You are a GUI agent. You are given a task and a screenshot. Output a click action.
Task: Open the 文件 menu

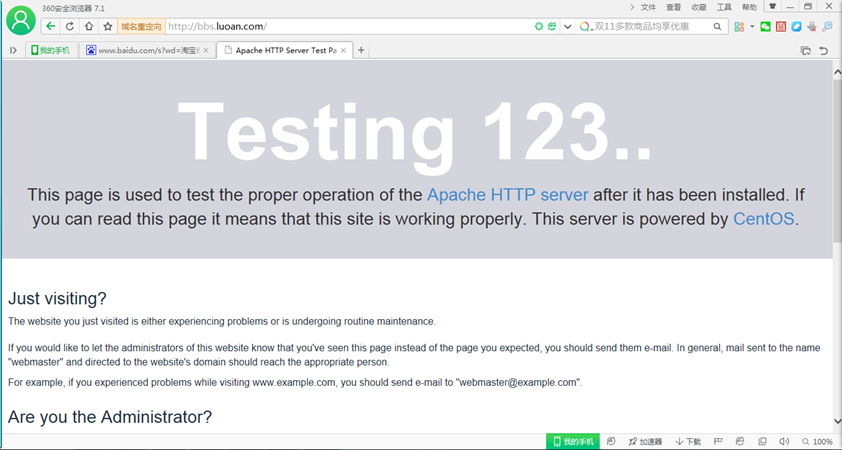pos(648,7)
